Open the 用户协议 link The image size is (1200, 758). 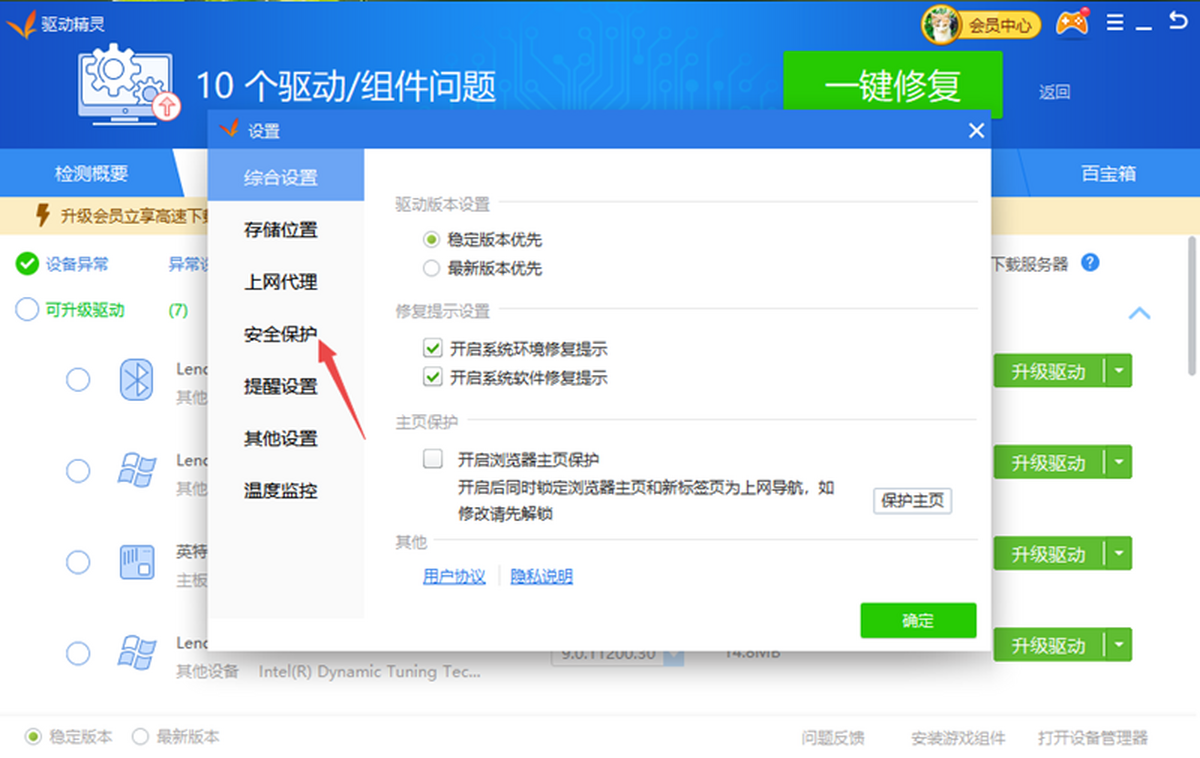point(454,577)
